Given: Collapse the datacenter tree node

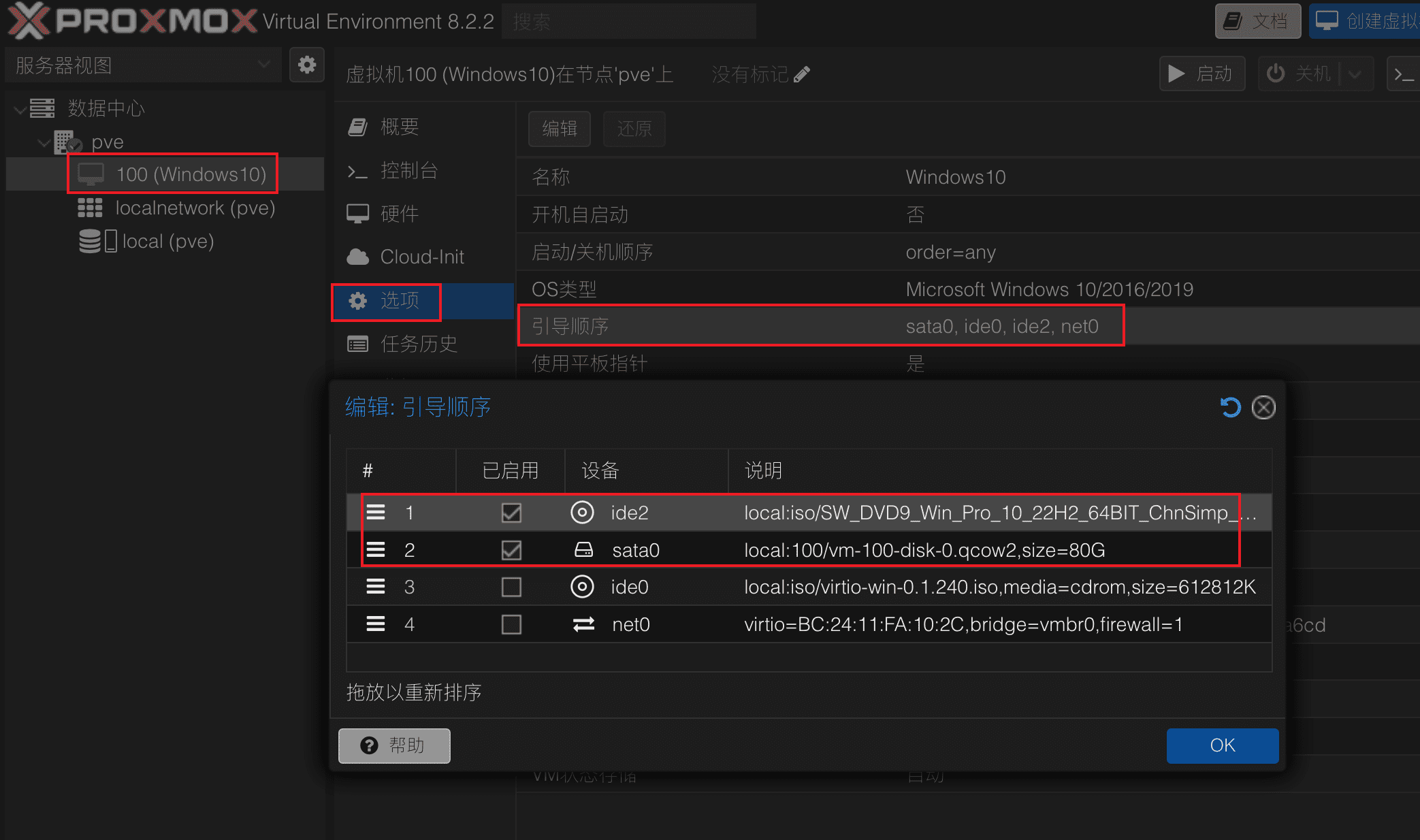Looking at the screenshot, I should click(21, 108).
